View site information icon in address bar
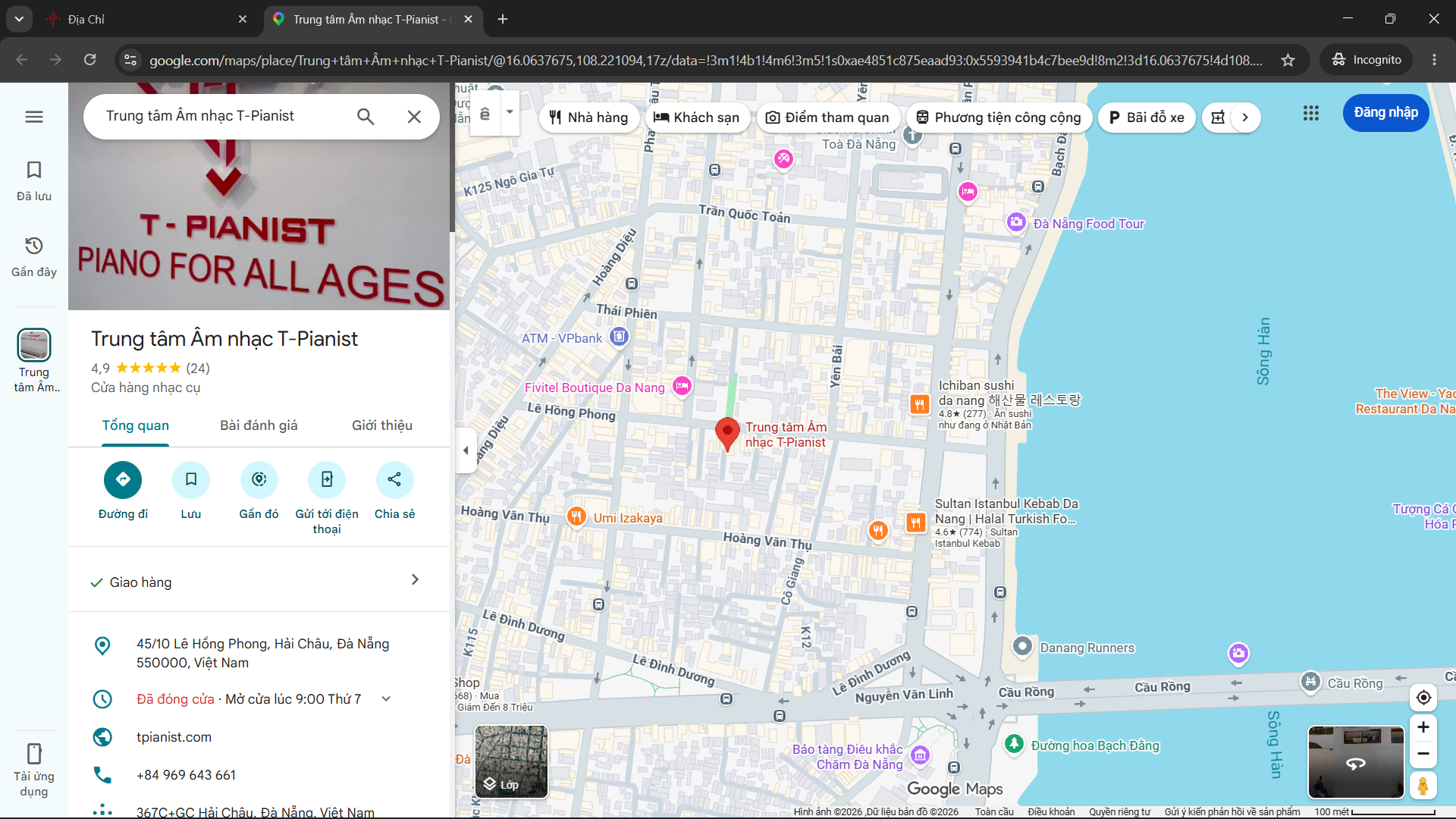This screenshot has width=1456, height=819. pos(130,60)
